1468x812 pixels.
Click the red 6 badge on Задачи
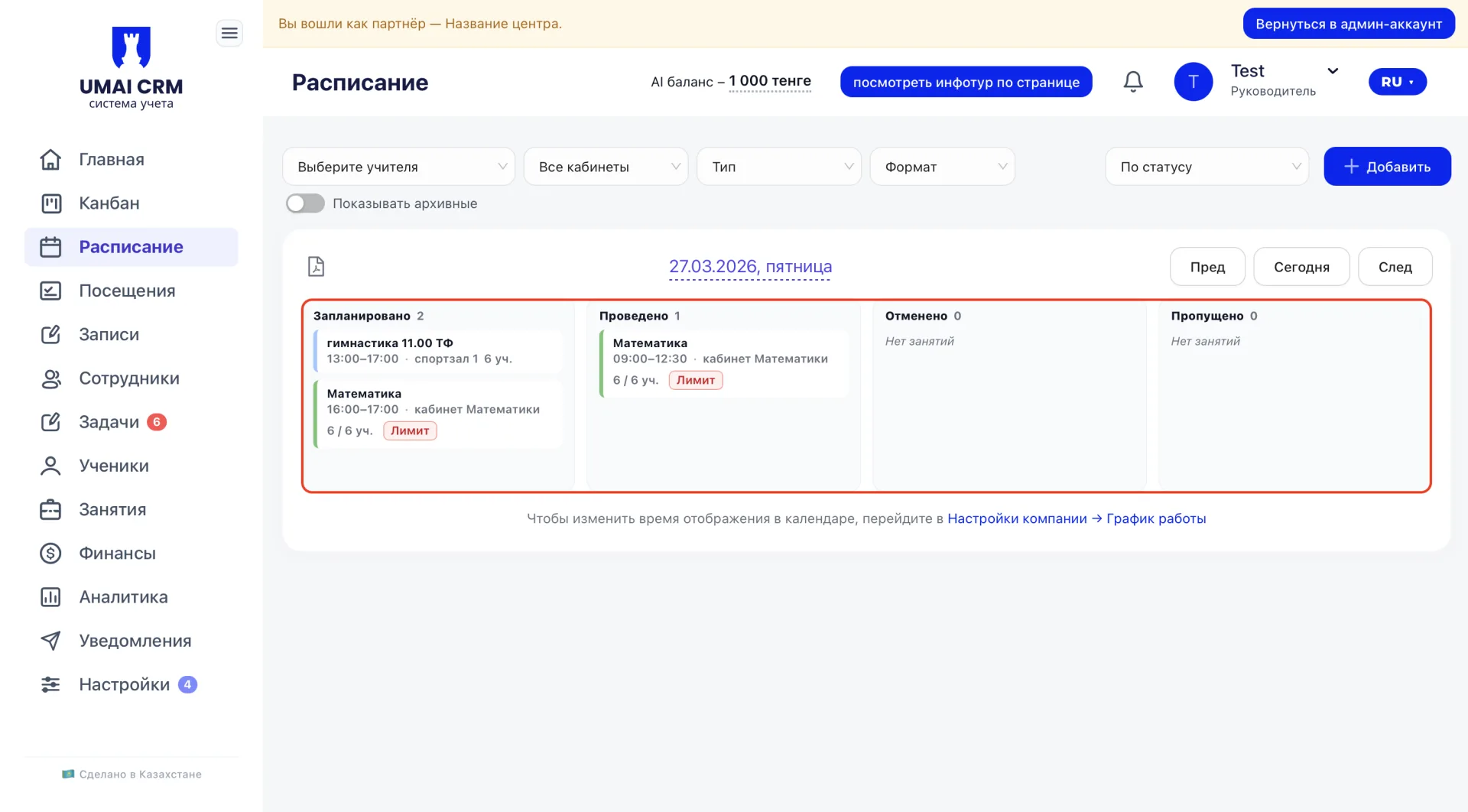(x=157, y=422)
